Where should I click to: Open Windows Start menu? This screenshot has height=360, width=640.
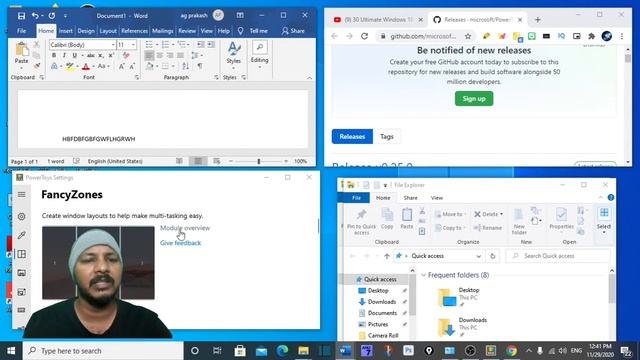click(11, 351)
